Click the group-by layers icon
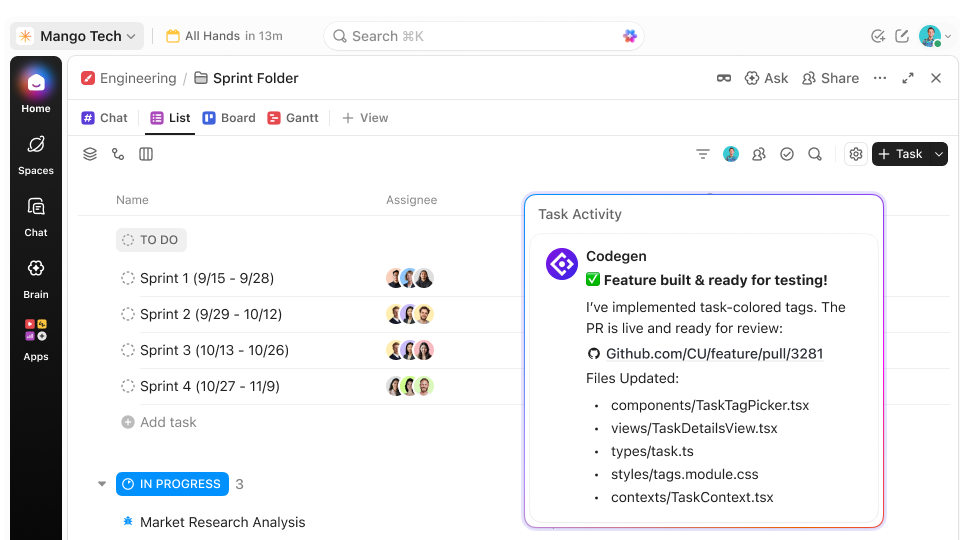The width and height of the screenshot is (960, 540). click(90, 154)
